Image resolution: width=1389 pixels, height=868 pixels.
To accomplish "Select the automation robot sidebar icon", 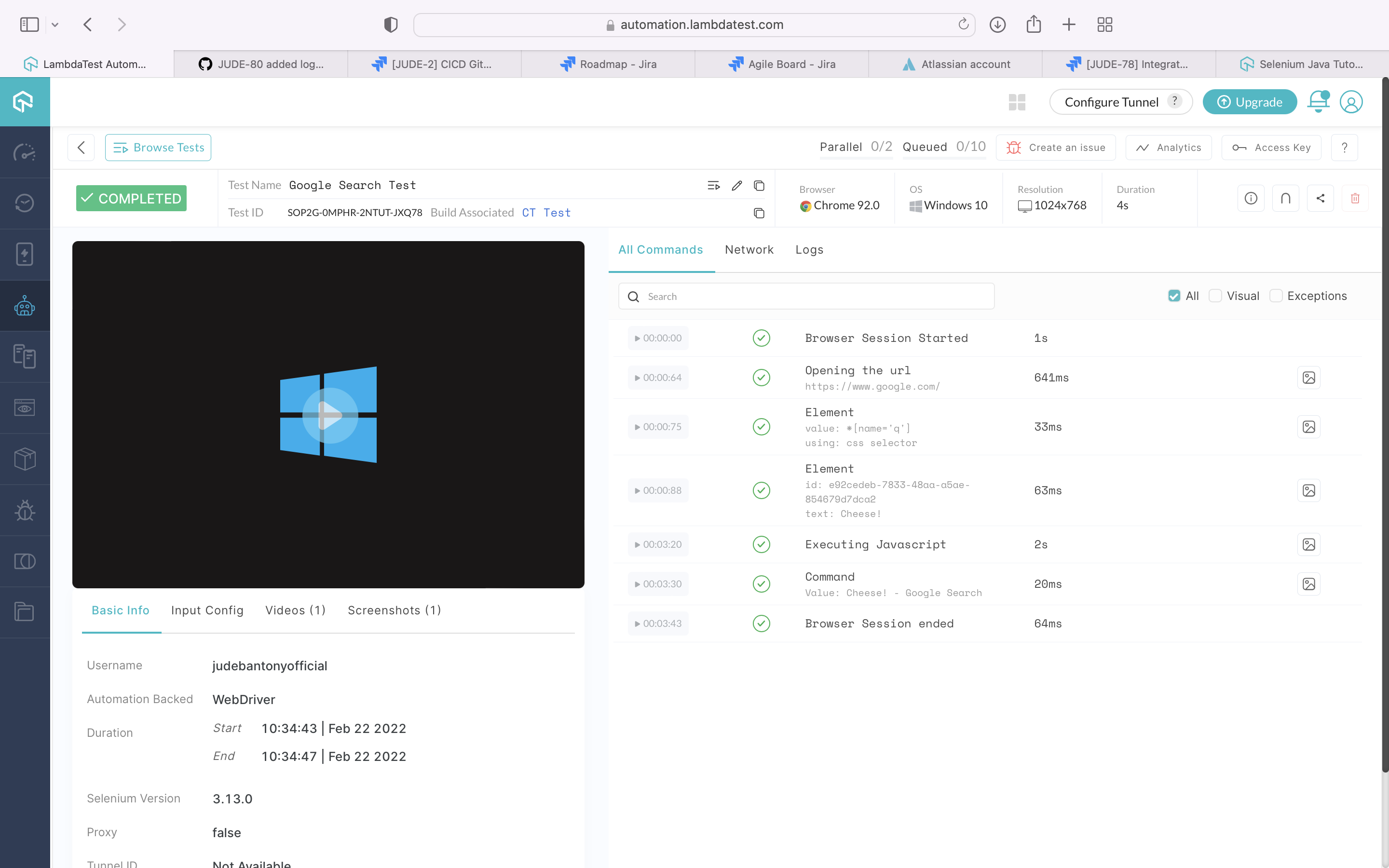I will pyautogui.click(x=24, y=305).
